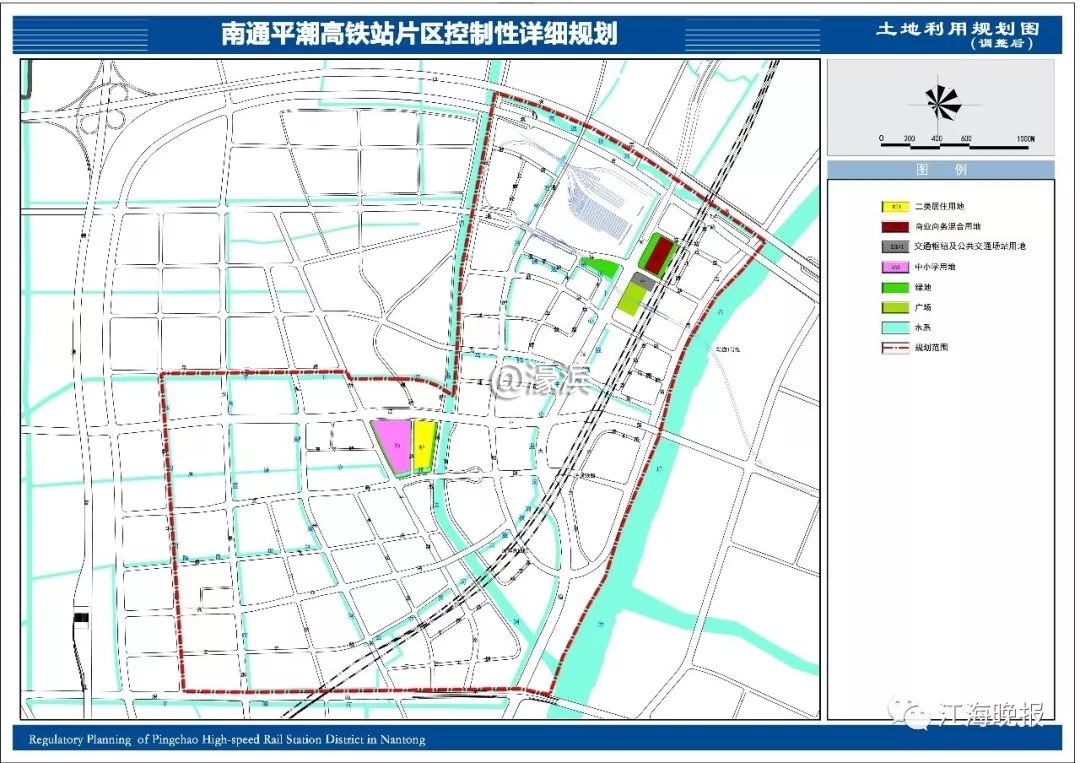Select pink 中小学用地 legend swatch
Viewport: 1080px width, 763px height.
pos(894,267)
